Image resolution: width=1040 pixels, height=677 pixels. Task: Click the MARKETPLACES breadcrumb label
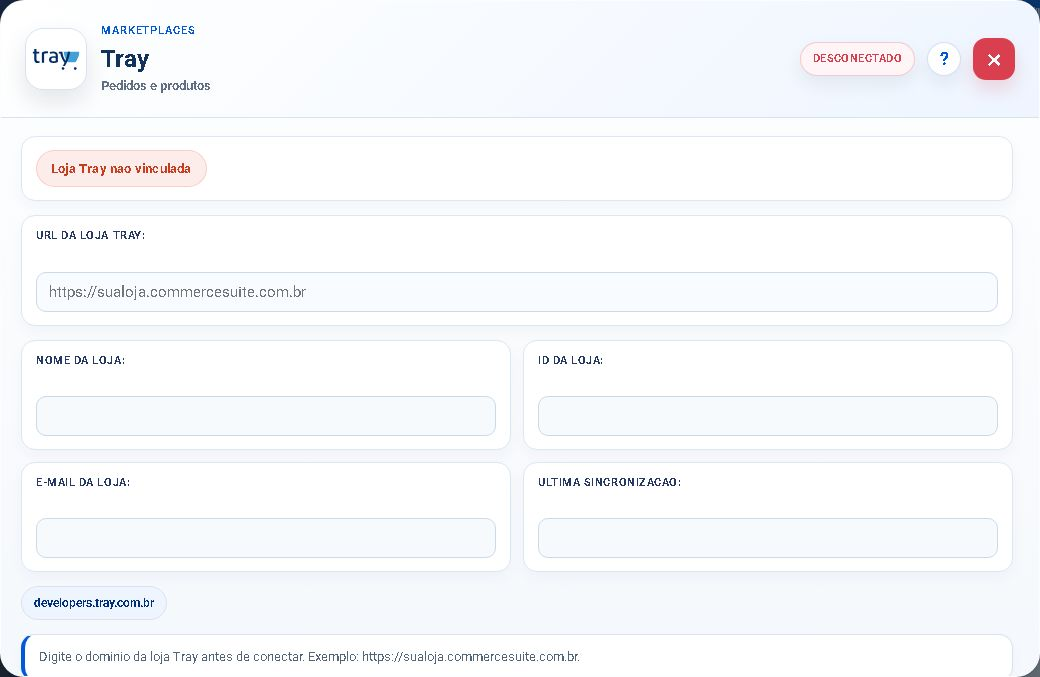148,30
